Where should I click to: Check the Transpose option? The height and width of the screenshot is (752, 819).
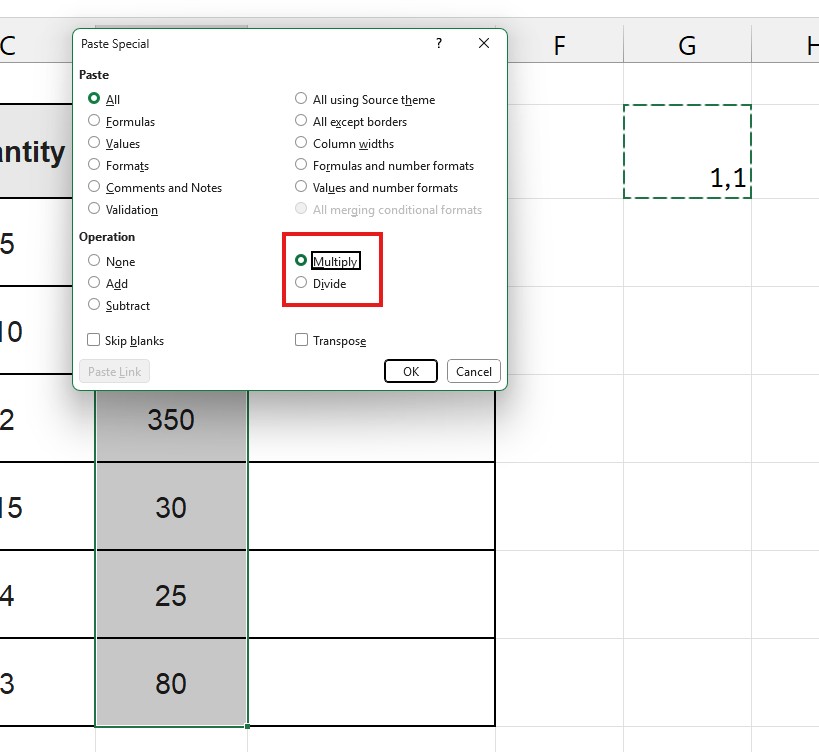[x=301, y=340]
